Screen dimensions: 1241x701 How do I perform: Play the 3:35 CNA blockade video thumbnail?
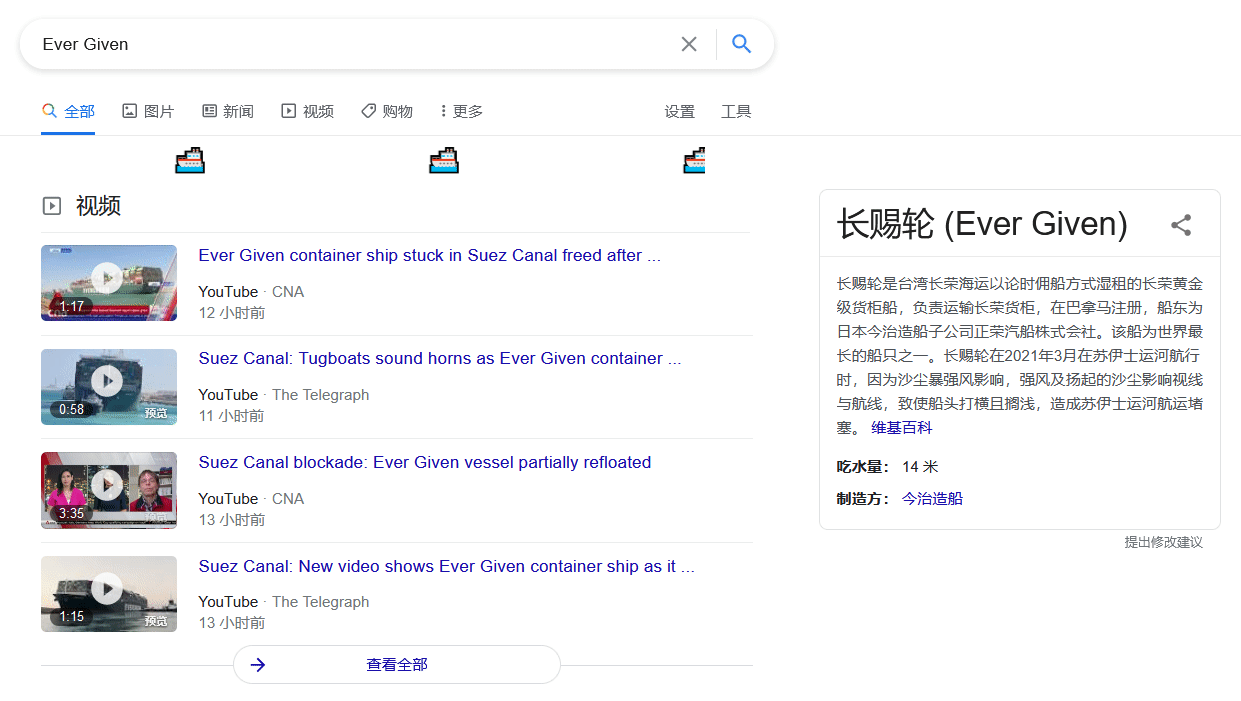point(109,490)
